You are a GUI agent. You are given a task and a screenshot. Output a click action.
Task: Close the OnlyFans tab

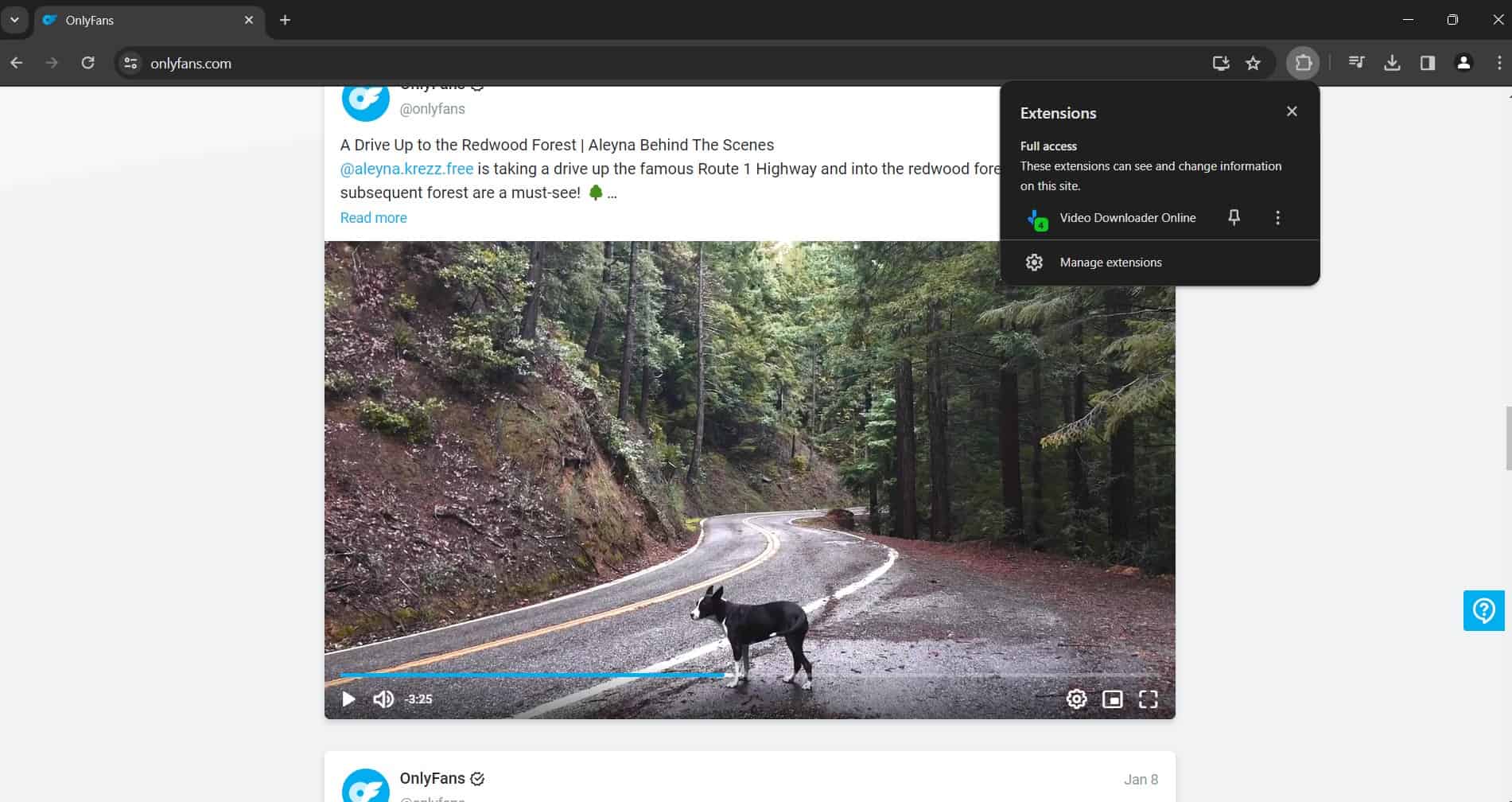point(249,20)
